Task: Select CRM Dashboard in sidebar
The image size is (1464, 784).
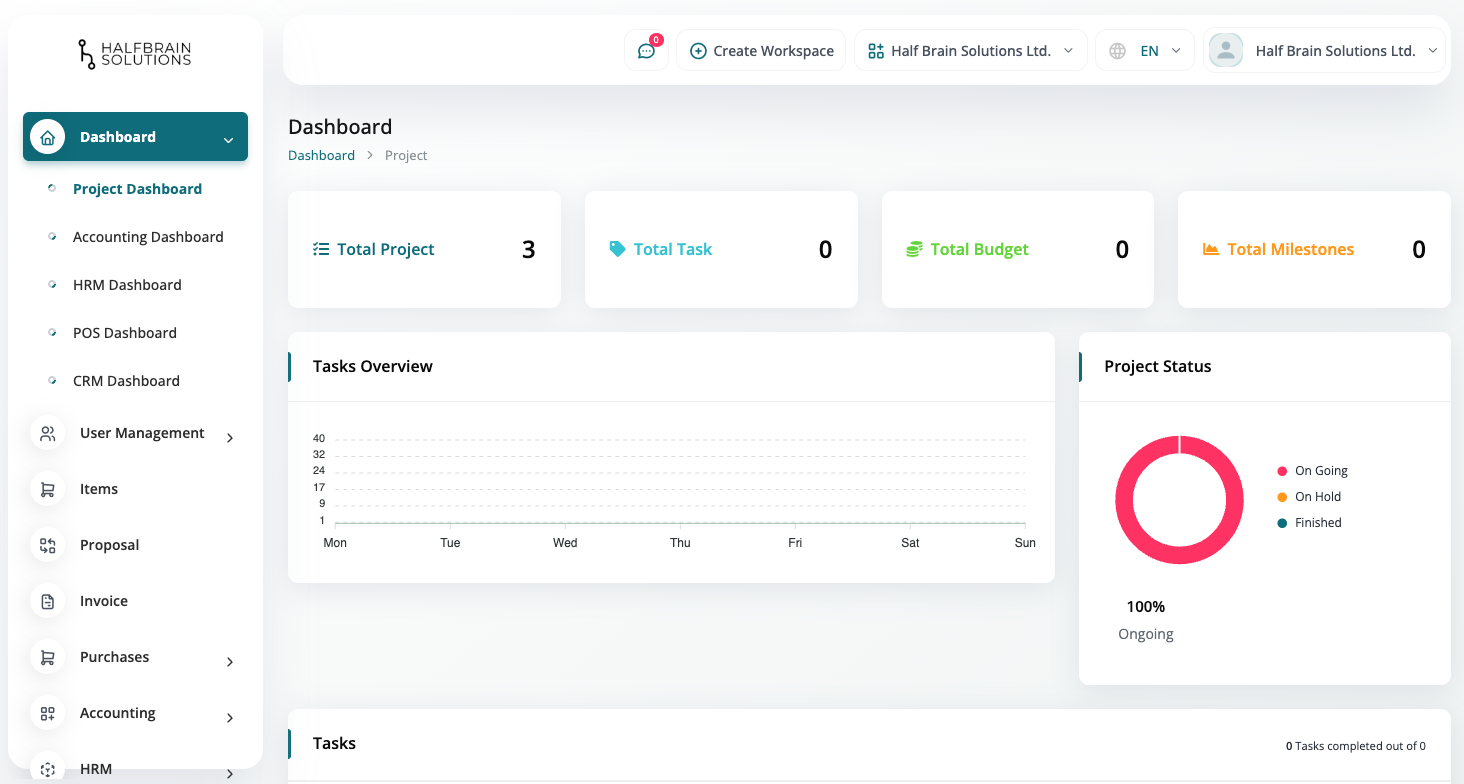Action: point(126,381)
